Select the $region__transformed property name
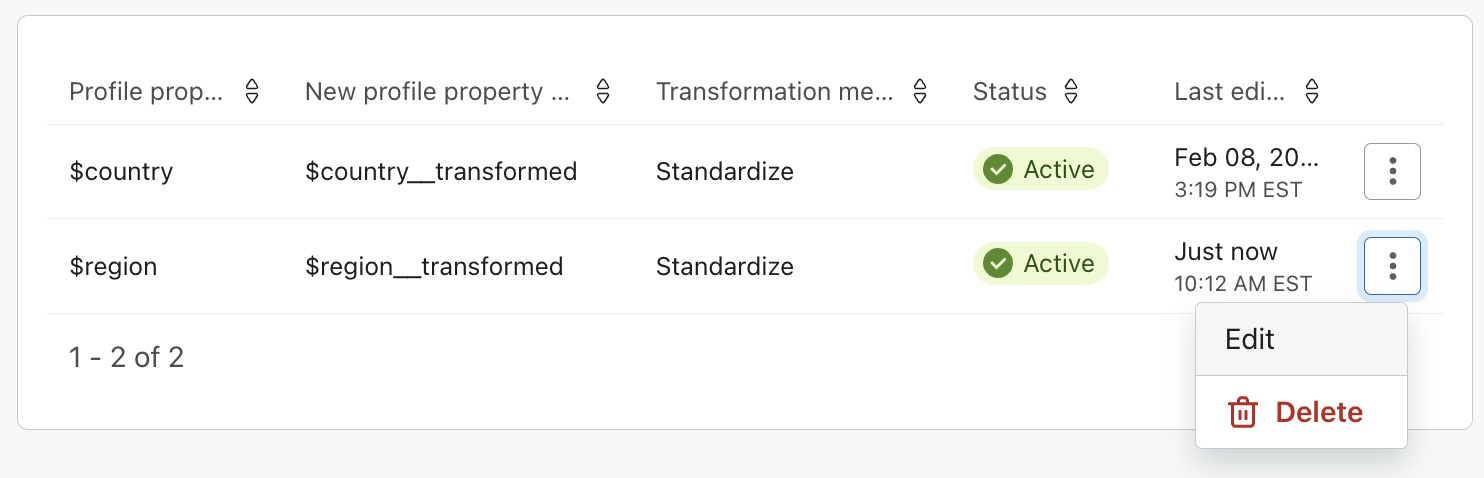 (x=434, y=267)
